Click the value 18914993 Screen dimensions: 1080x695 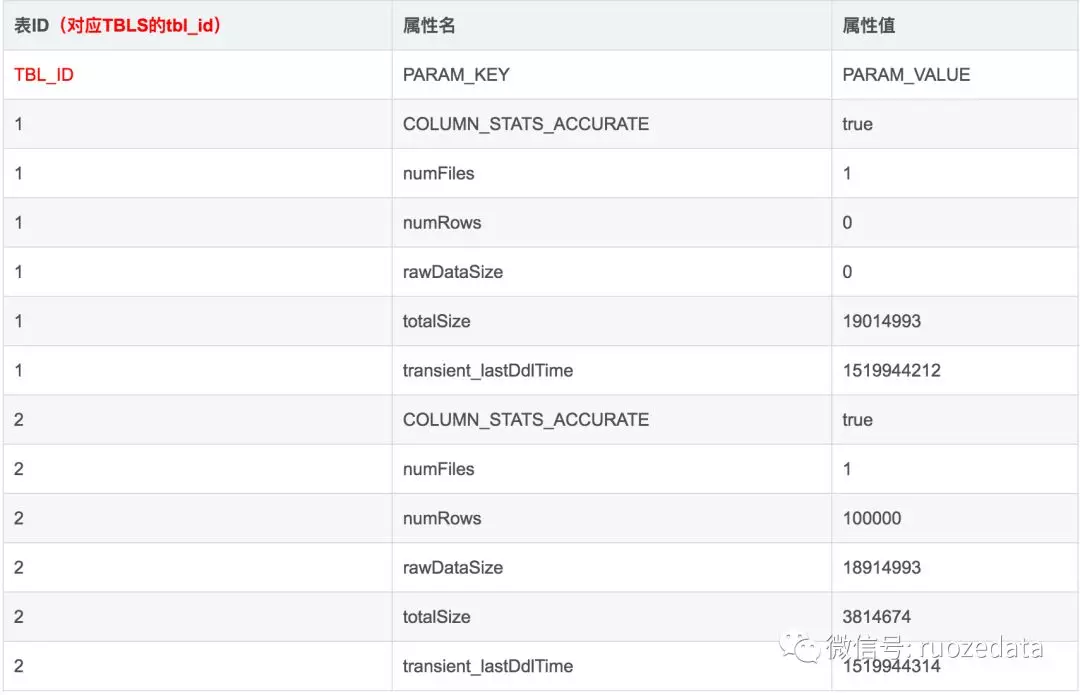coord(882,568)
